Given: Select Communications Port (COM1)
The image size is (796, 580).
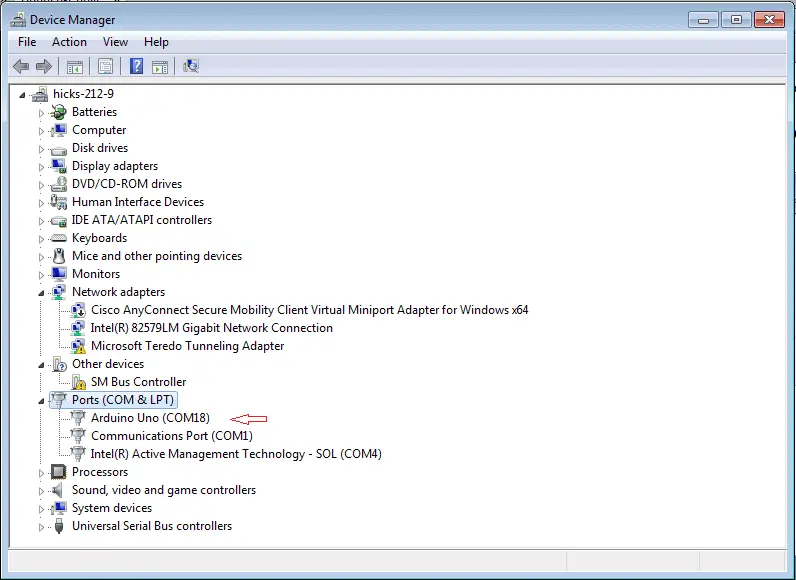Looking at the screenshot, I should point(172,436).
